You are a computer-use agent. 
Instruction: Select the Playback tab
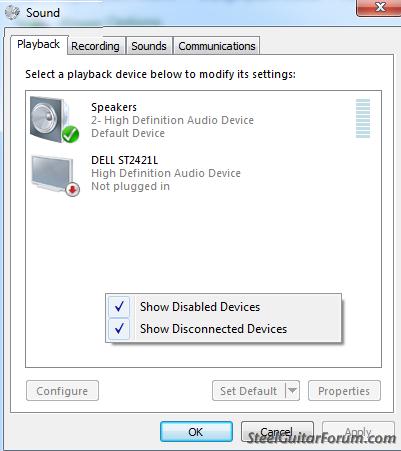[39, 44]
